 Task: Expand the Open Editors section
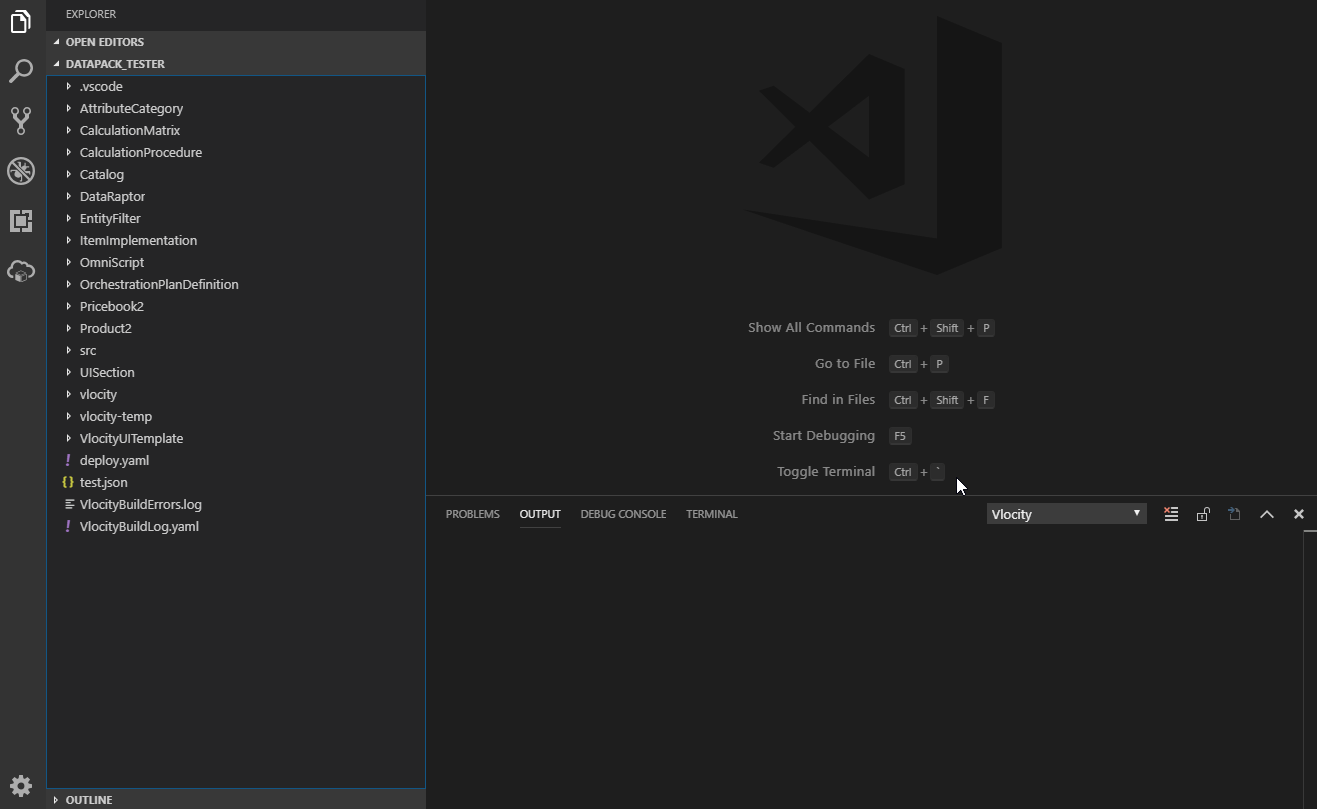(236, 42)
